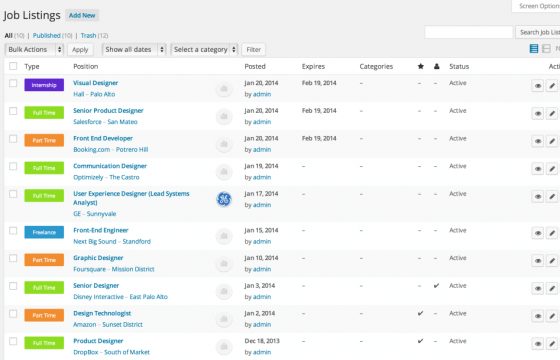Edit Graphic Designer with the pencil icon

[x=552, y=261]
